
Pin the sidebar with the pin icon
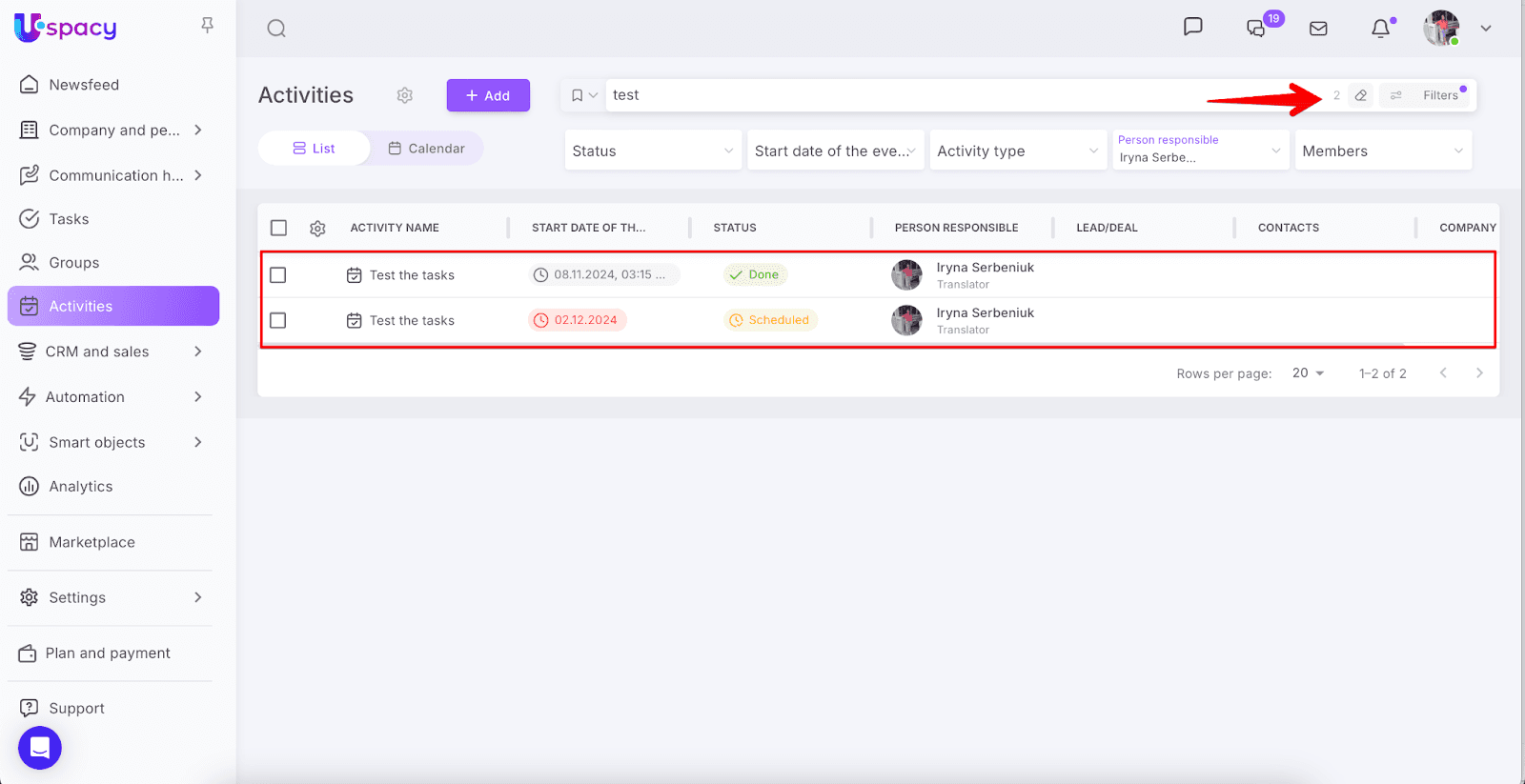pos(207,26)
